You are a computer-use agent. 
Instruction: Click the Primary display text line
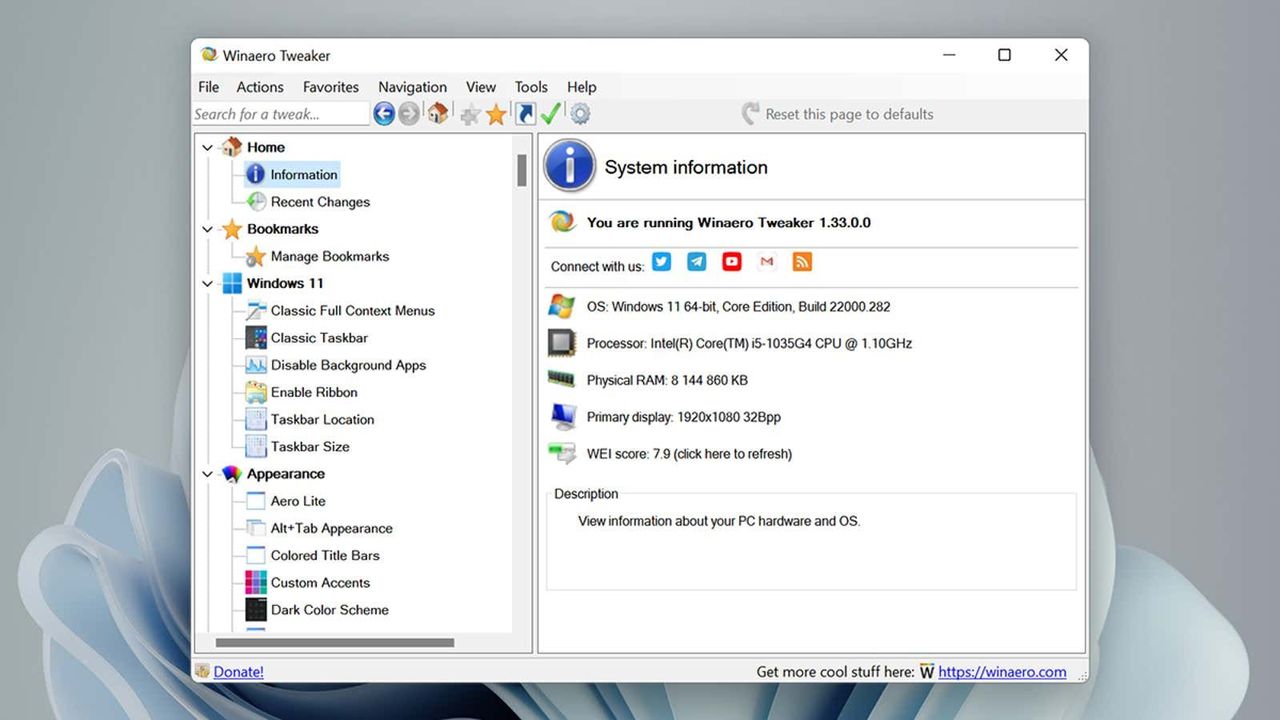click(x=684, y=417)
